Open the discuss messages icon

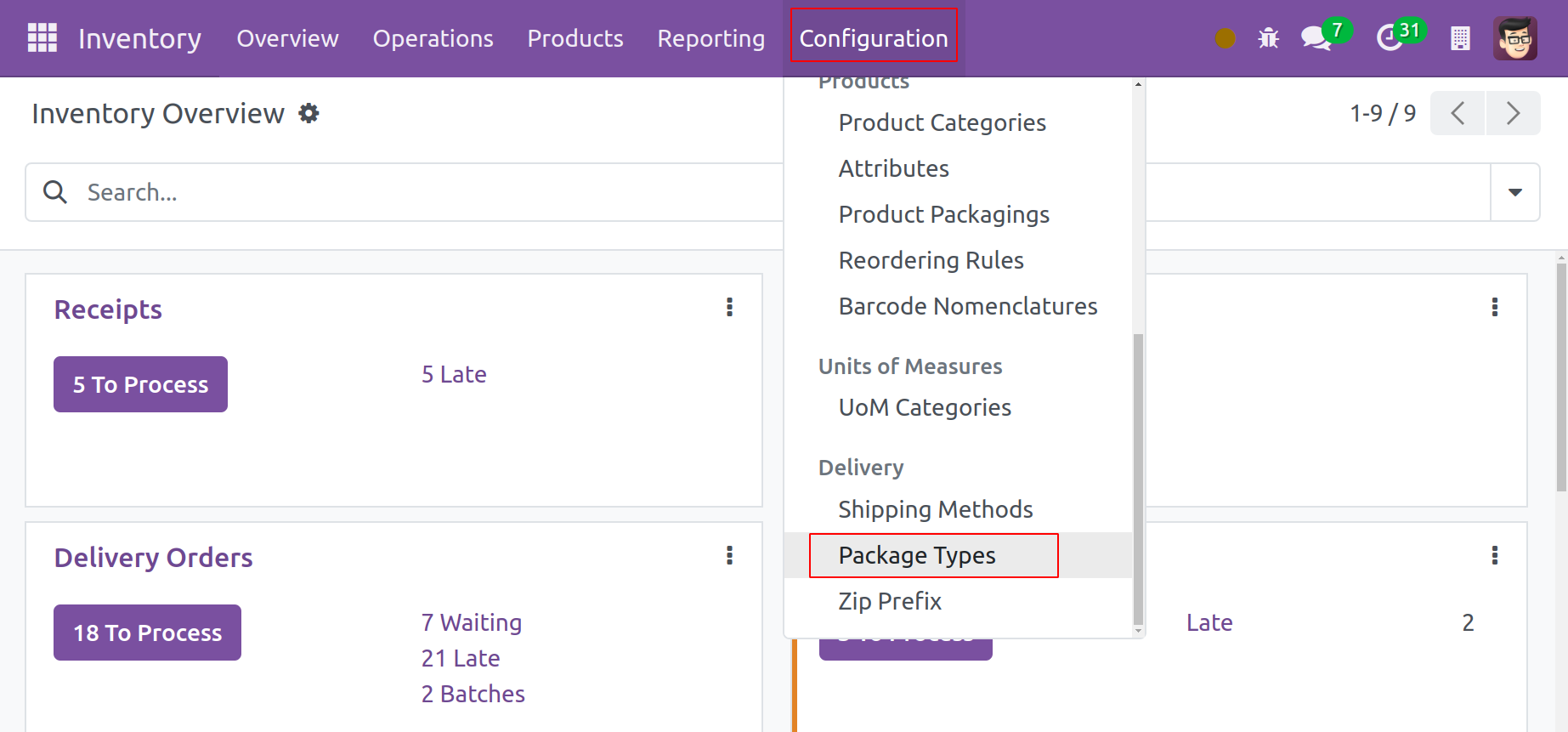tap(1316, 38)
